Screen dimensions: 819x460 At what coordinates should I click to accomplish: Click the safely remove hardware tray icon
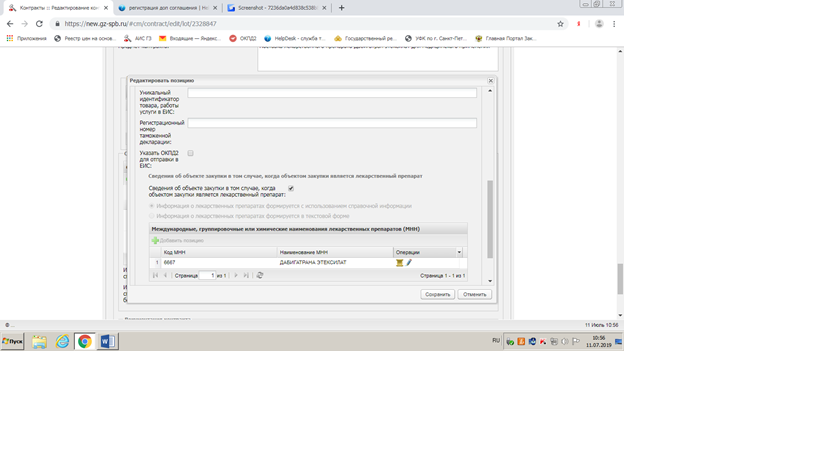pos(510,341)
